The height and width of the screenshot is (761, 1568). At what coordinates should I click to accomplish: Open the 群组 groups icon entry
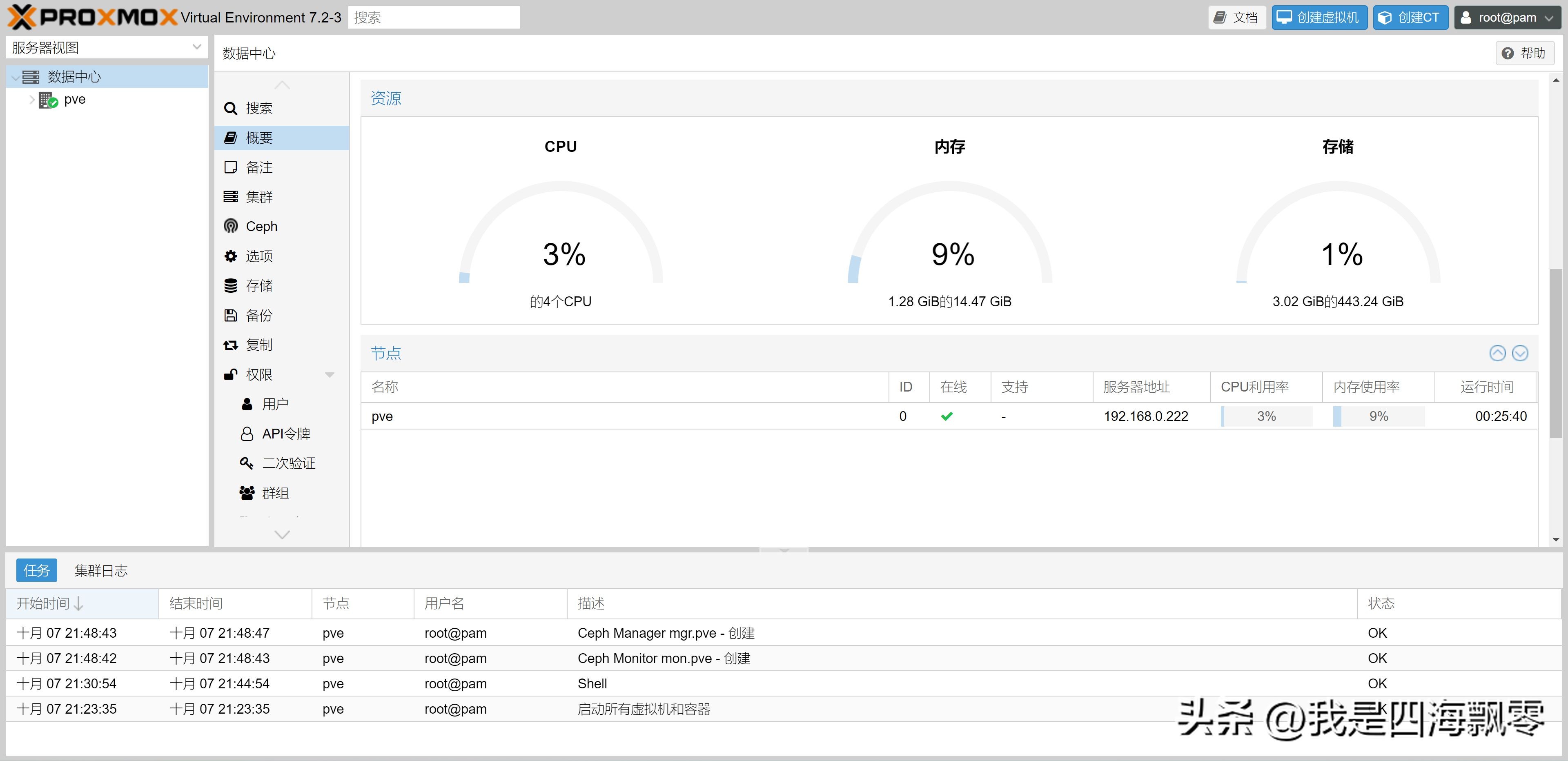[x=247, y=493]
